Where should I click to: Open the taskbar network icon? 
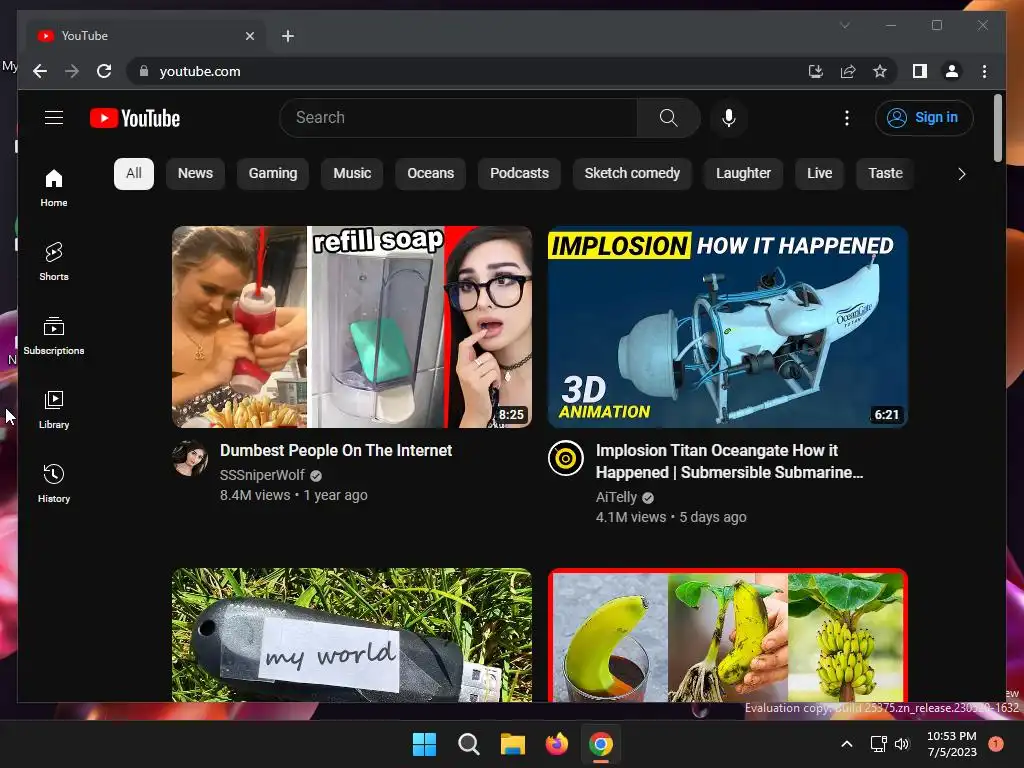click(879, 744)
